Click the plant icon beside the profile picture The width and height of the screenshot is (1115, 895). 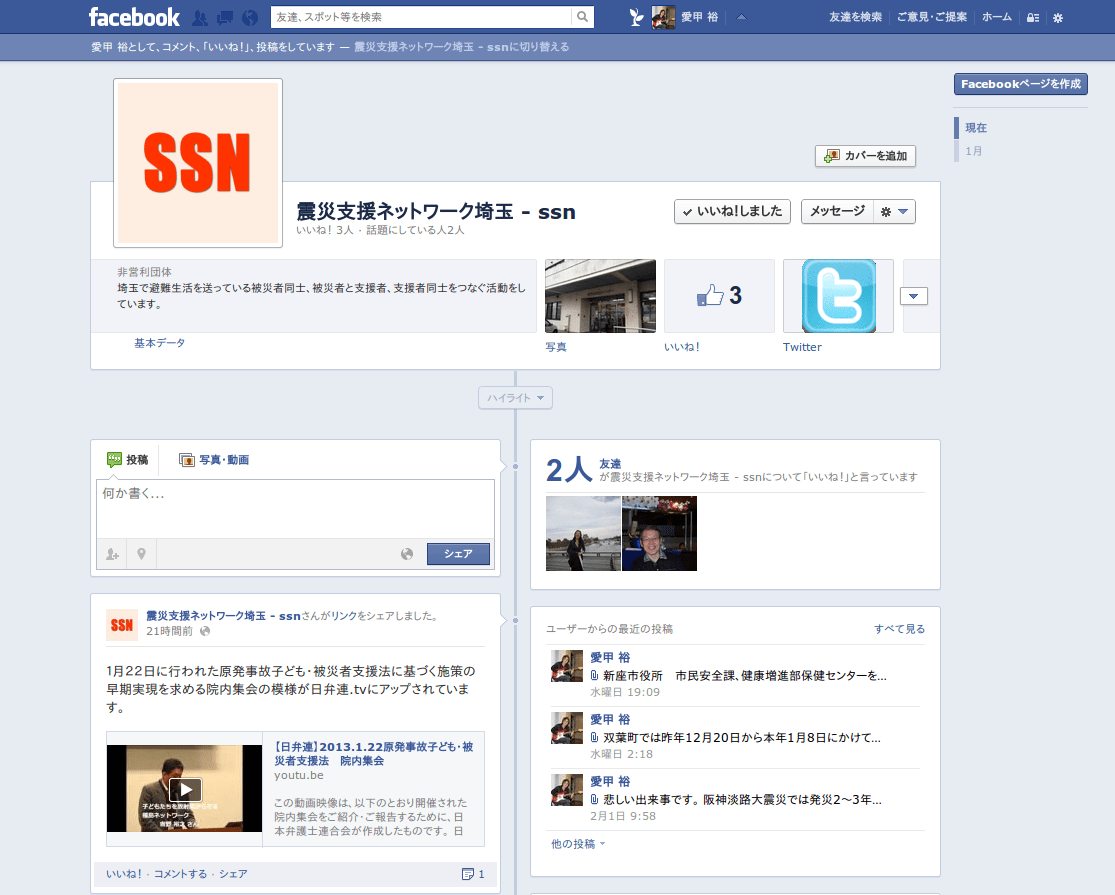[636, 17]
